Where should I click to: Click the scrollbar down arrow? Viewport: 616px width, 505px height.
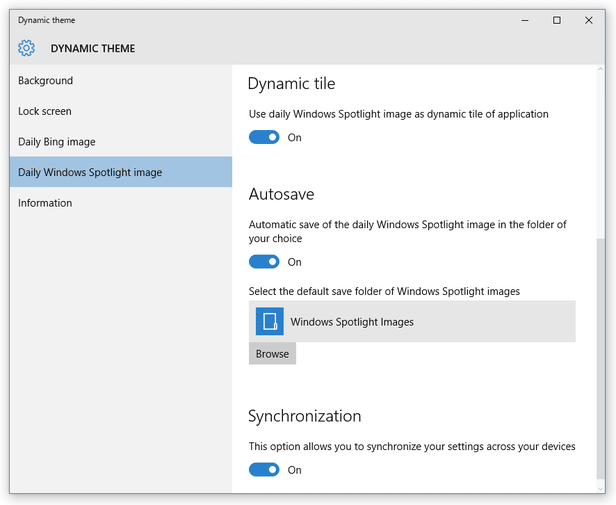tap(600, 488)
